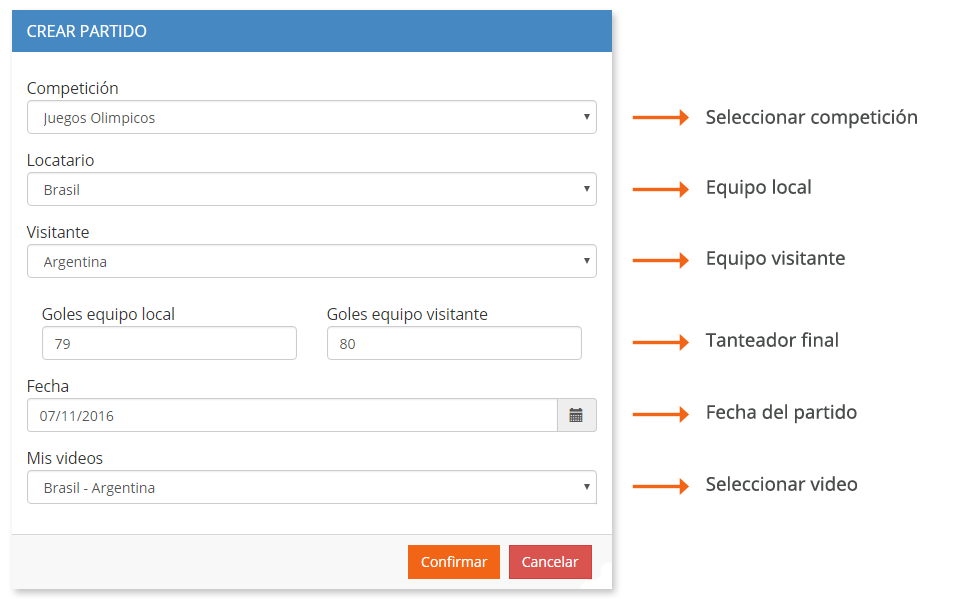
Task: Click the Tanteador final annotation label
Action: 772,340
